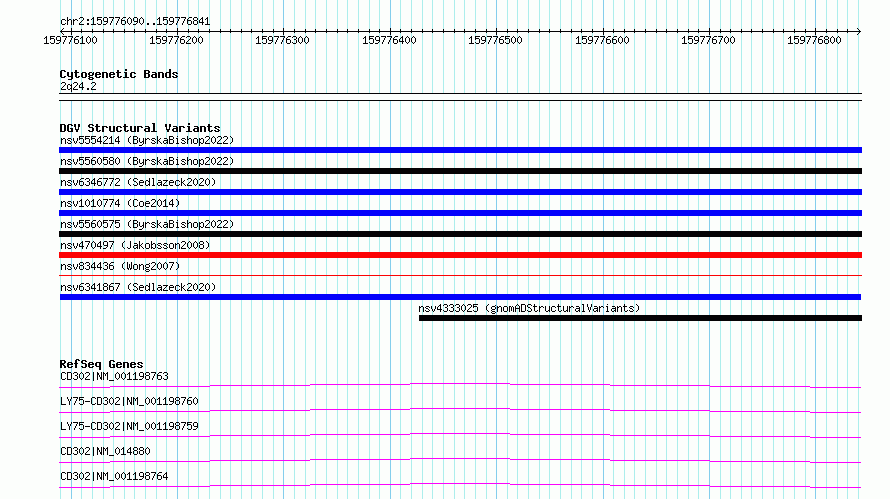Viewport: 890px width, 499px height.
Task: Open variant nsv834436 (Wong2007) label
Action: (x=120, y=266)
